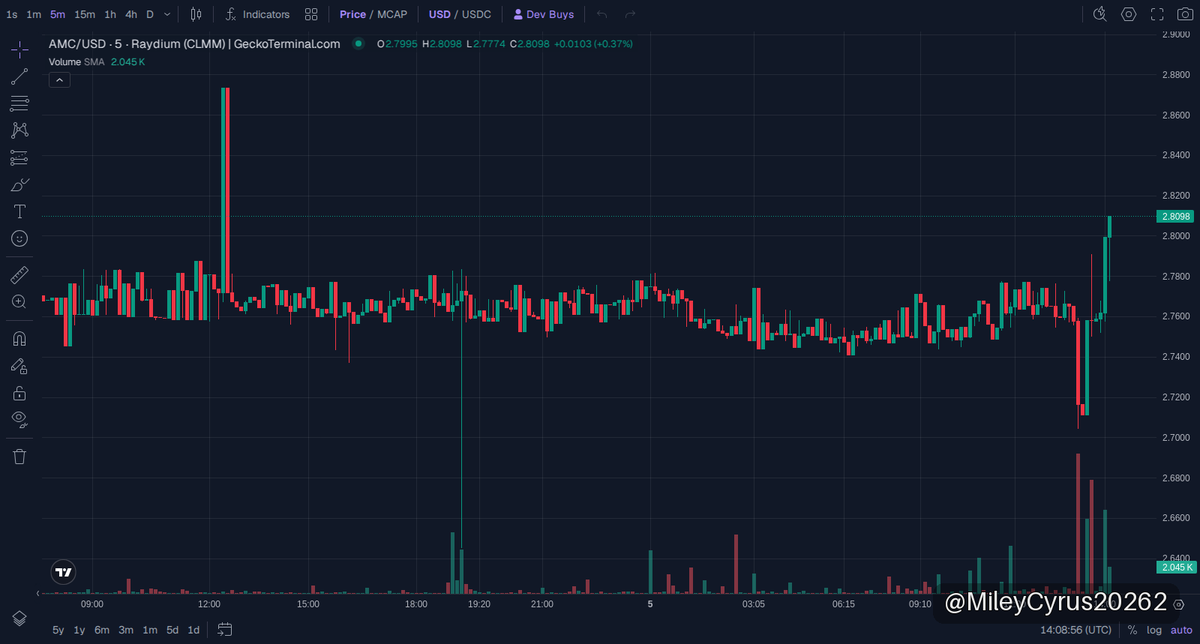The height and width of the screenshot is (644, 1200).
Task: Set date range to 1d
Action: (194, 630)
